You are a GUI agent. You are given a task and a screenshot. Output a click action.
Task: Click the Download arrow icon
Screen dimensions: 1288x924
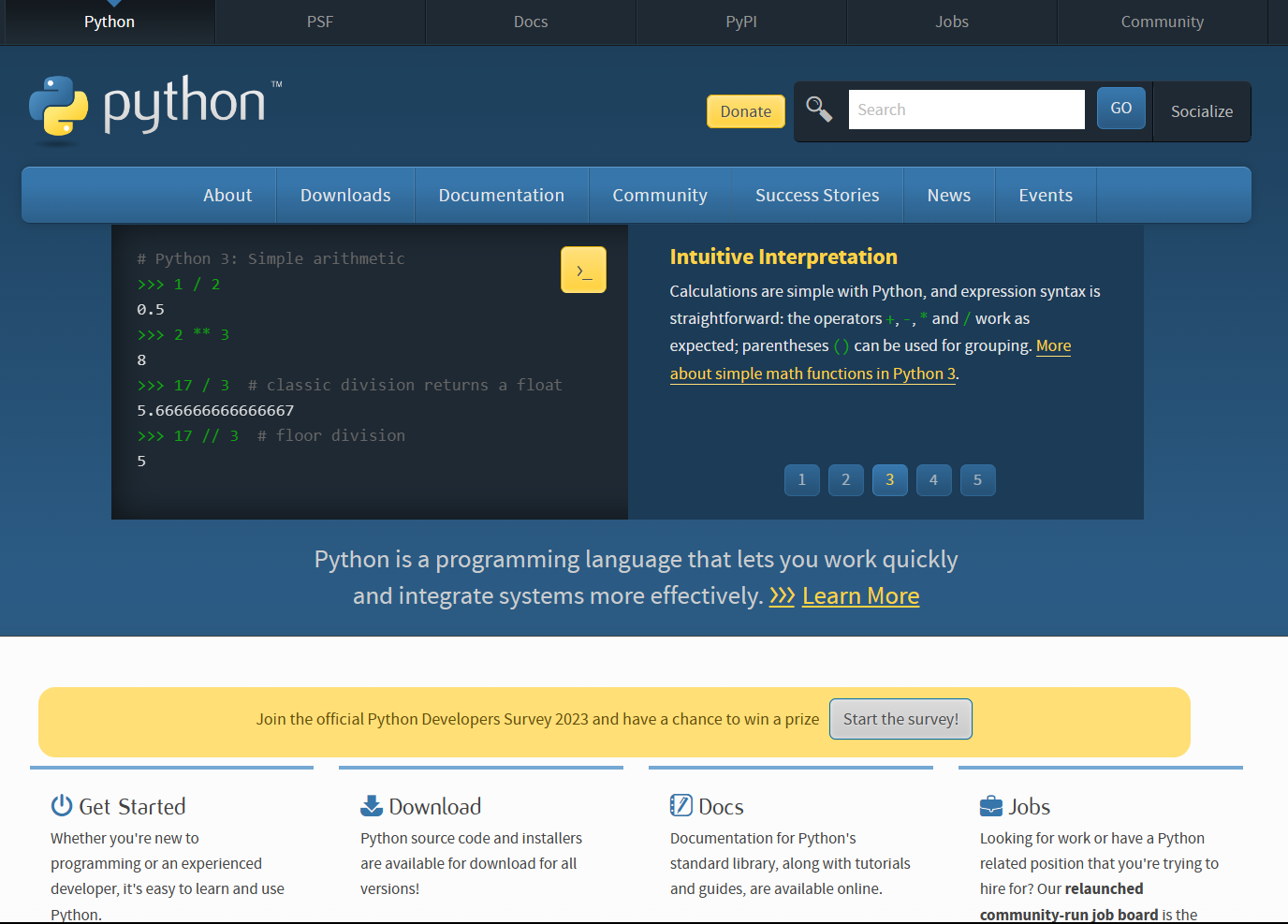point(372,805)
